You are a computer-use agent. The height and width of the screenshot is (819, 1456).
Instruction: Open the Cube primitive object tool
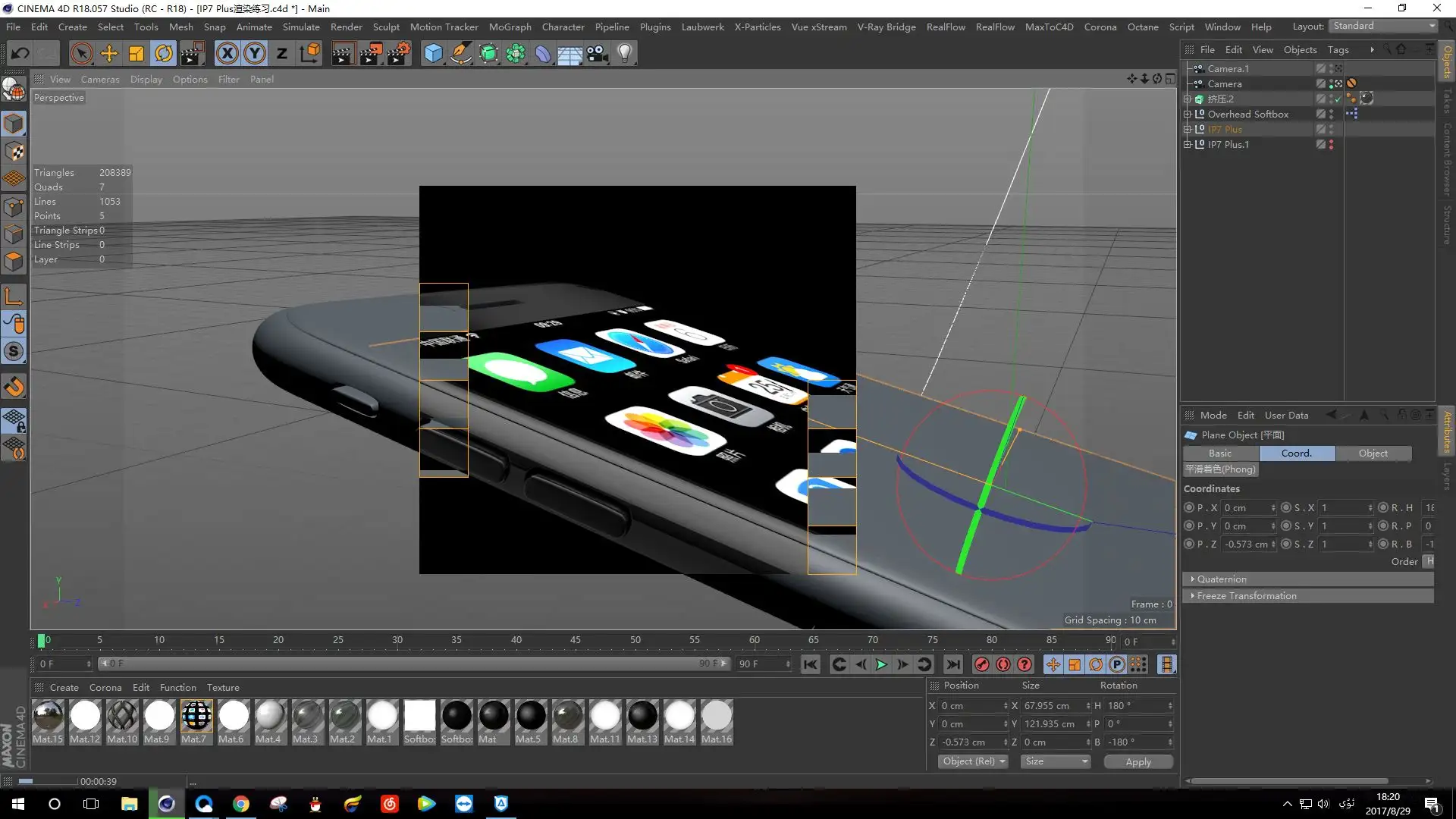point(433,53)
